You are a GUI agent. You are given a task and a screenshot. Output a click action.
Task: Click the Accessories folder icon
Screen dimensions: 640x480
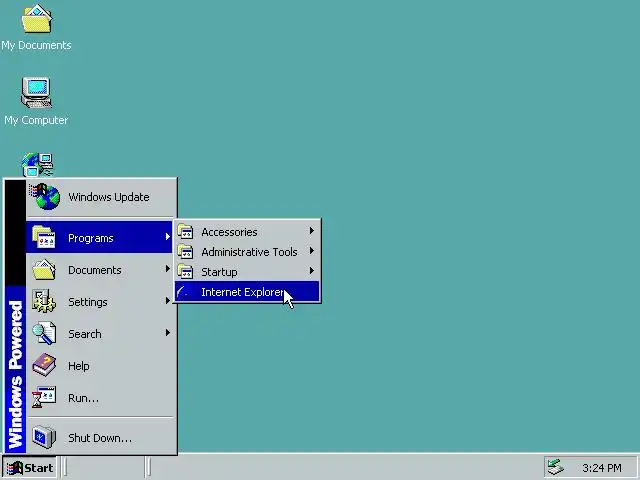(185, 231)
